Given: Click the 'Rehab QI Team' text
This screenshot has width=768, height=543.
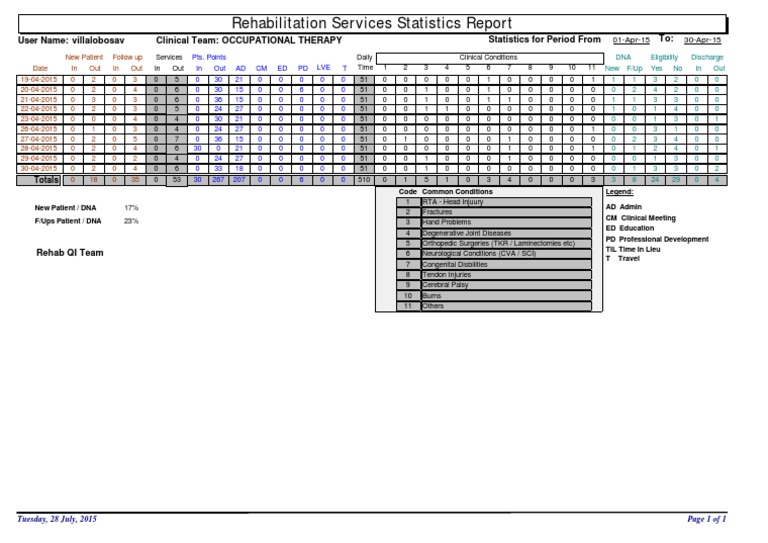Looking at the screenshot, I should coord(70,253).
